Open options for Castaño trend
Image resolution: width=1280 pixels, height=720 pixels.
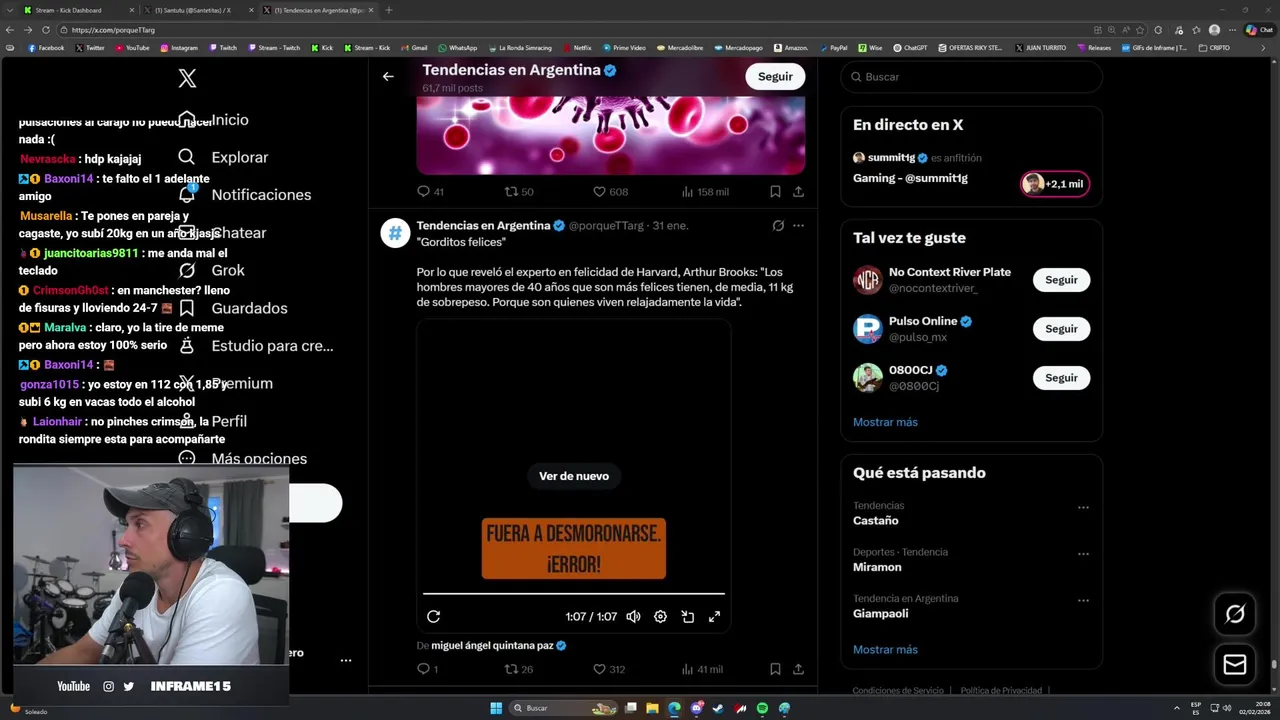(1083, 508)
